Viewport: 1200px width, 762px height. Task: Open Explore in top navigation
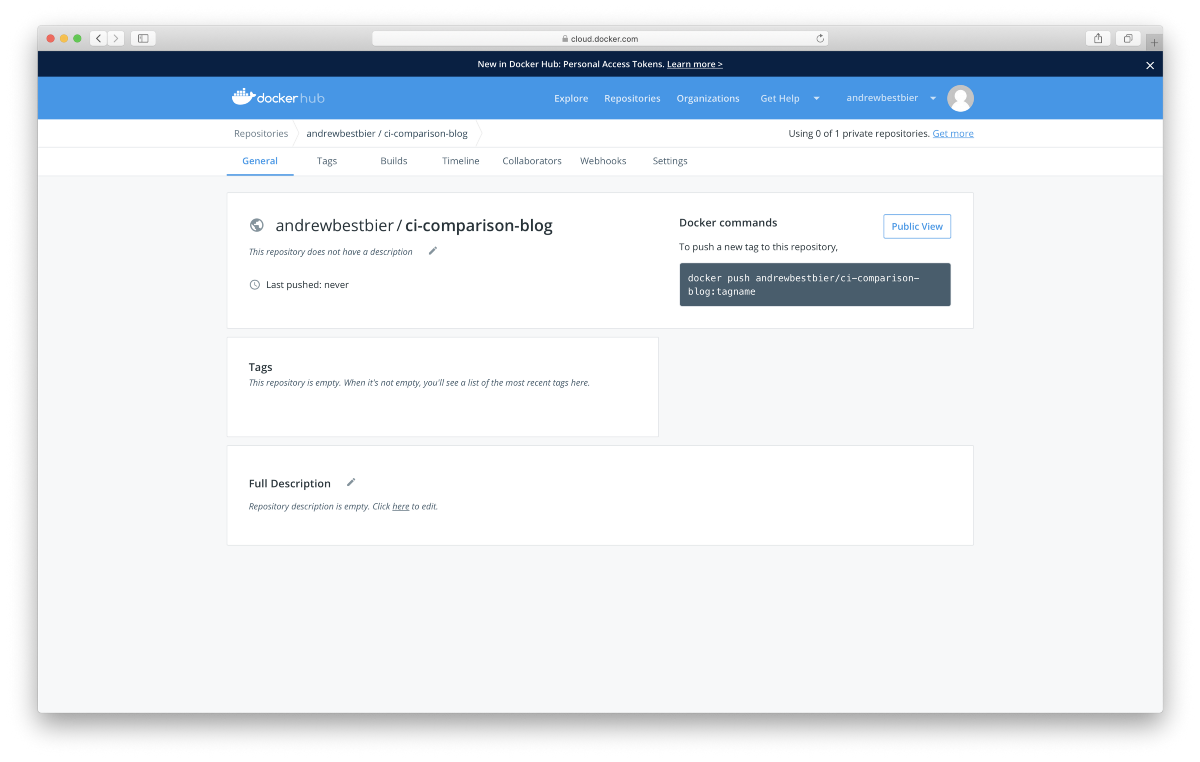[x=571, y=98]
